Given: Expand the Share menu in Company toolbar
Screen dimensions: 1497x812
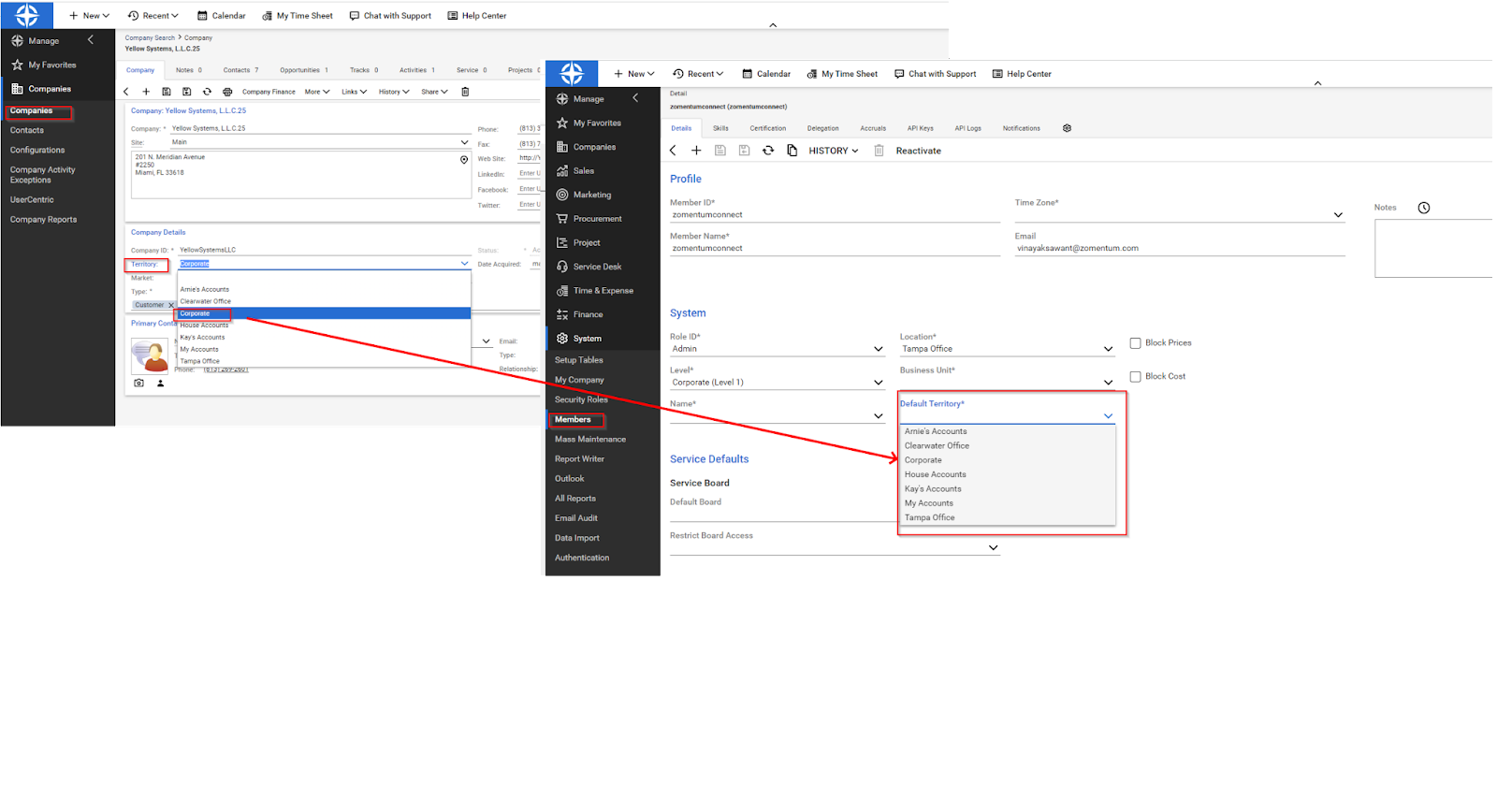Looking at the screenshot, I should coord(434,92).
